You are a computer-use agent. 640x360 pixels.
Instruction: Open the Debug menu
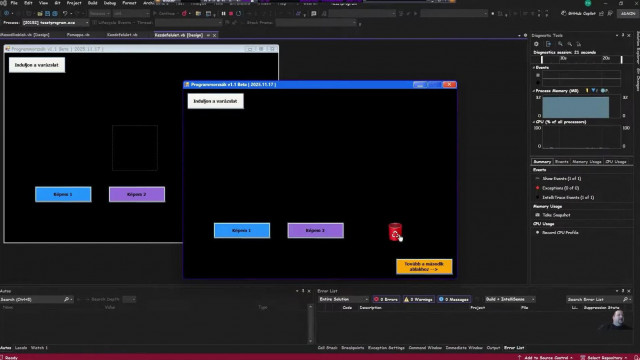110,3
